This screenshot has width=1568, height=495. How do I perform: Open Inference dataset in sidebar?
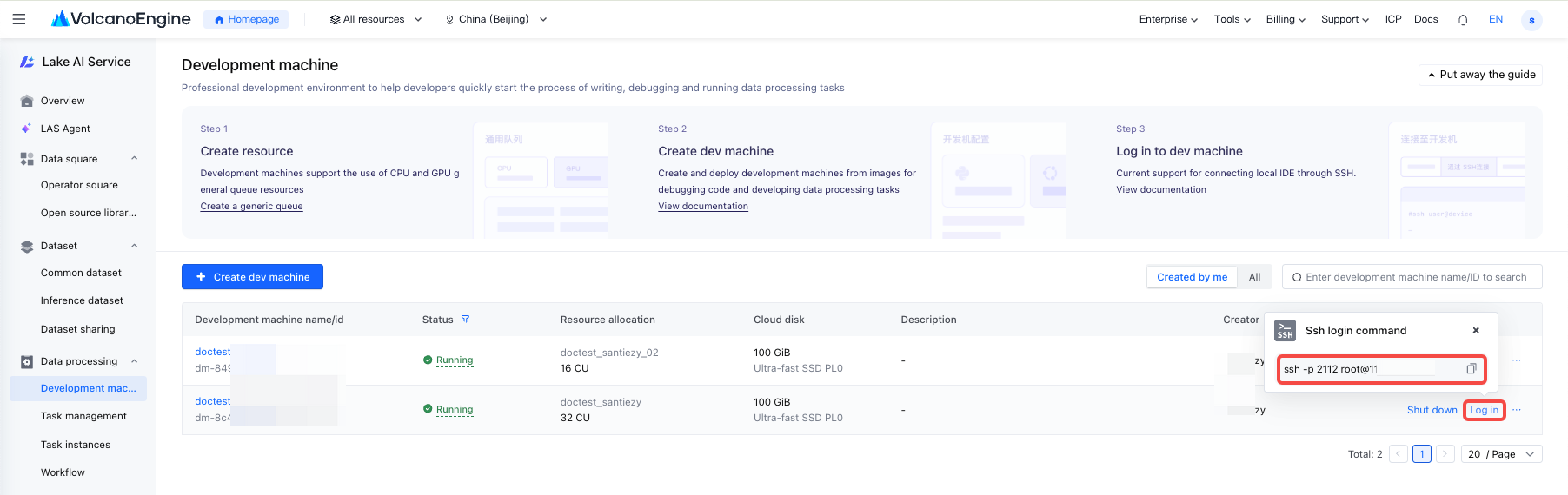[x=82, y=300]
